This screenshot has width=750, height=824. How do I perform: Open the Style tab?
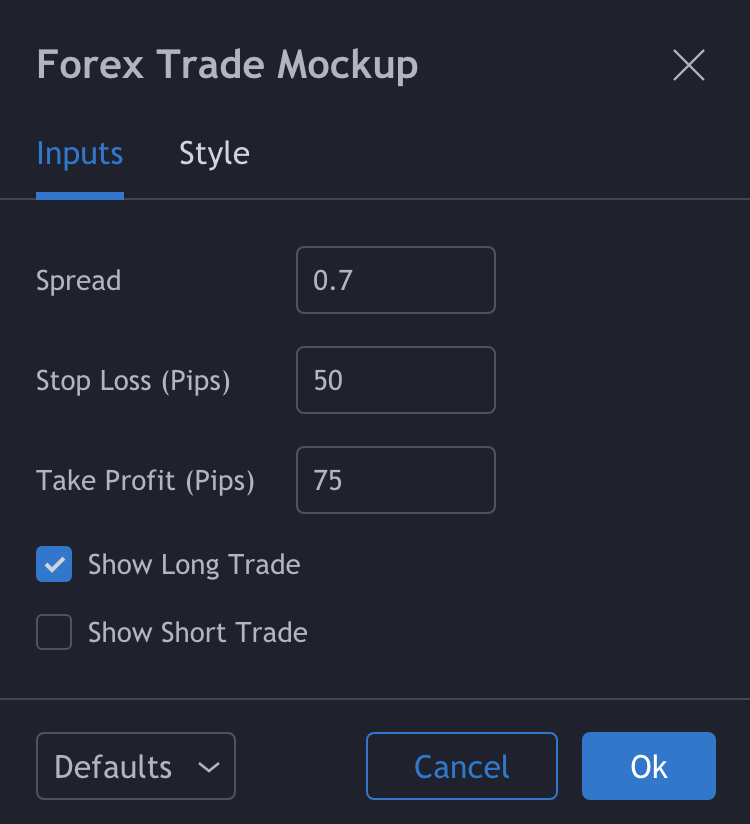point(214,154)
